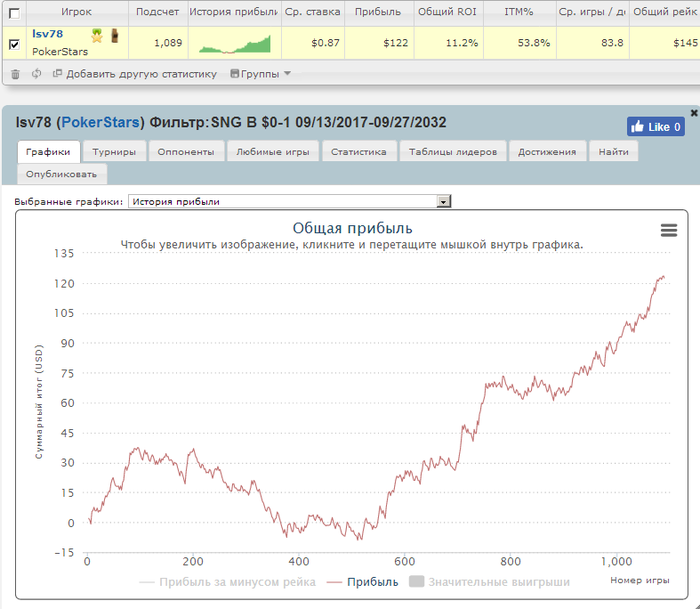This screenshot has height=609, width=700.
Task: Click the 'История прибыли' column header
Action: pos(234,12)
